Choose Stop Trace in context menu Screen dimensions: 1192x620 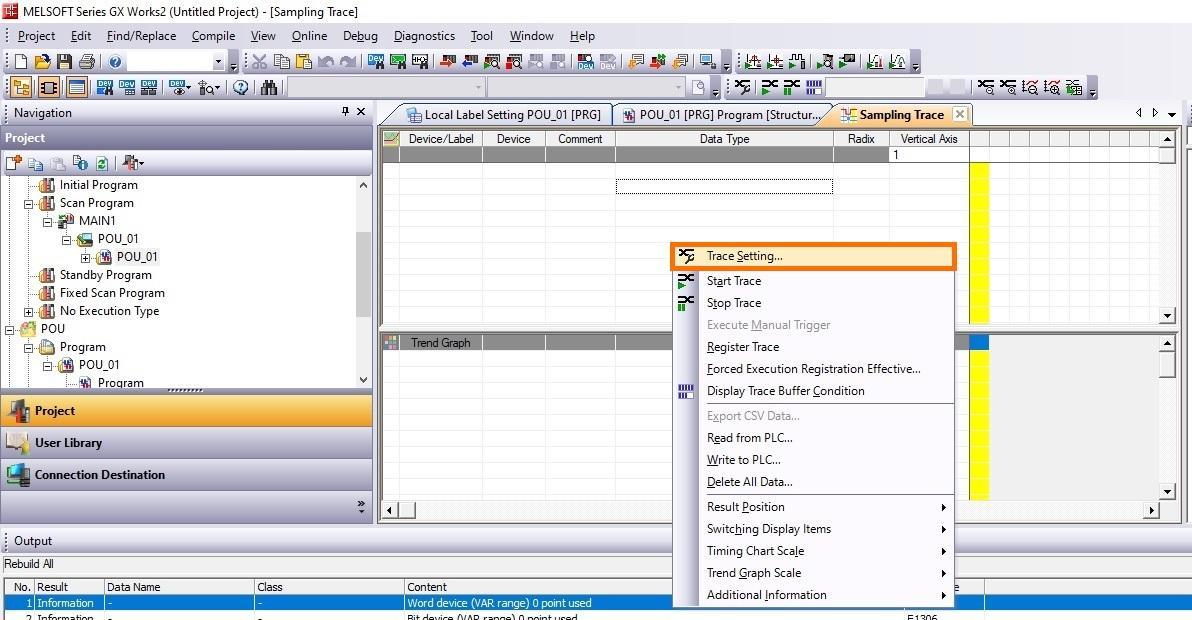(x=813, y=302)
